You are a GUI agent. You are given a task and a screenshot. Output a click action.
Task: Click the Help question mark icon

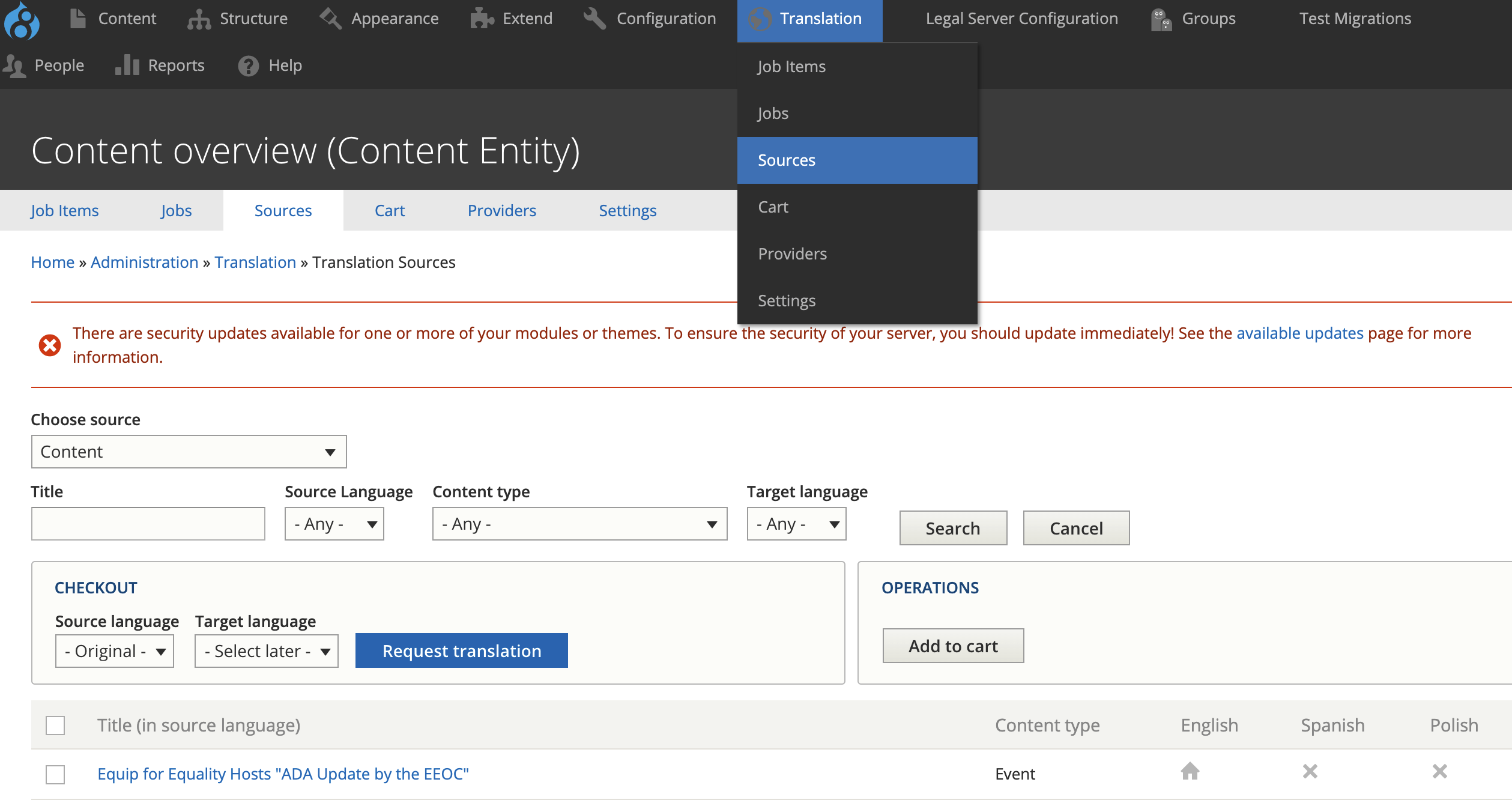coord(248,65)
